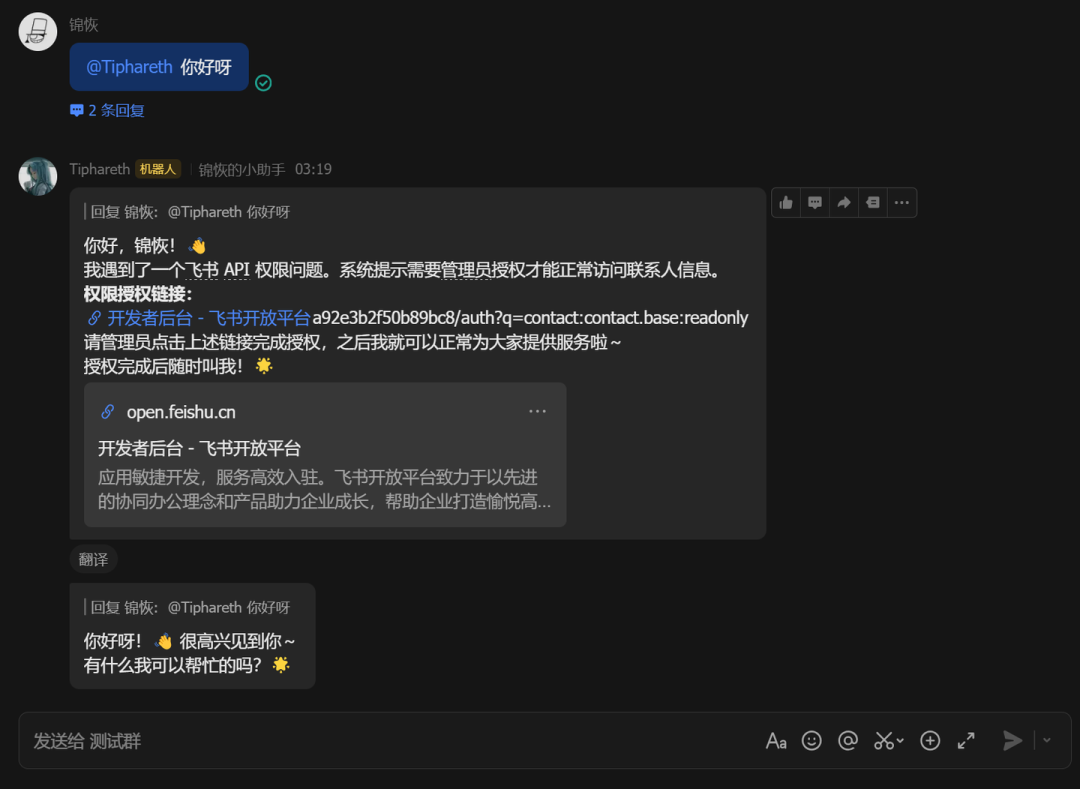Open more actions menu for the message
This screenshot has width=1080, height=789.
[902, 202]
